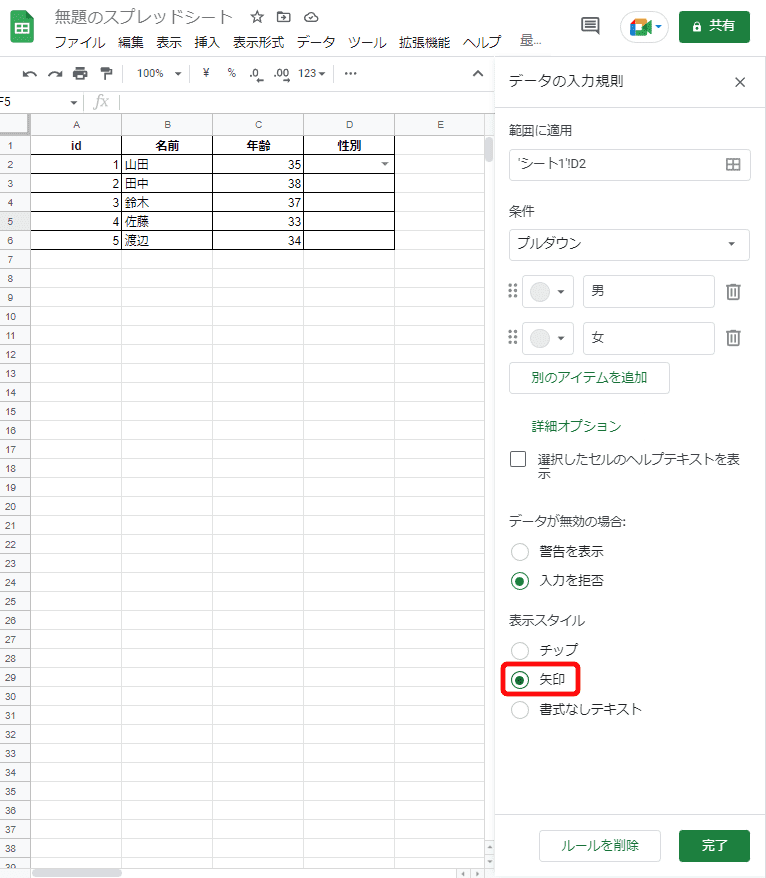The height and width of the screenshot is (878, 766).
Task: Select the column D header
Action: pyautogui.click(x=349, y=125)
